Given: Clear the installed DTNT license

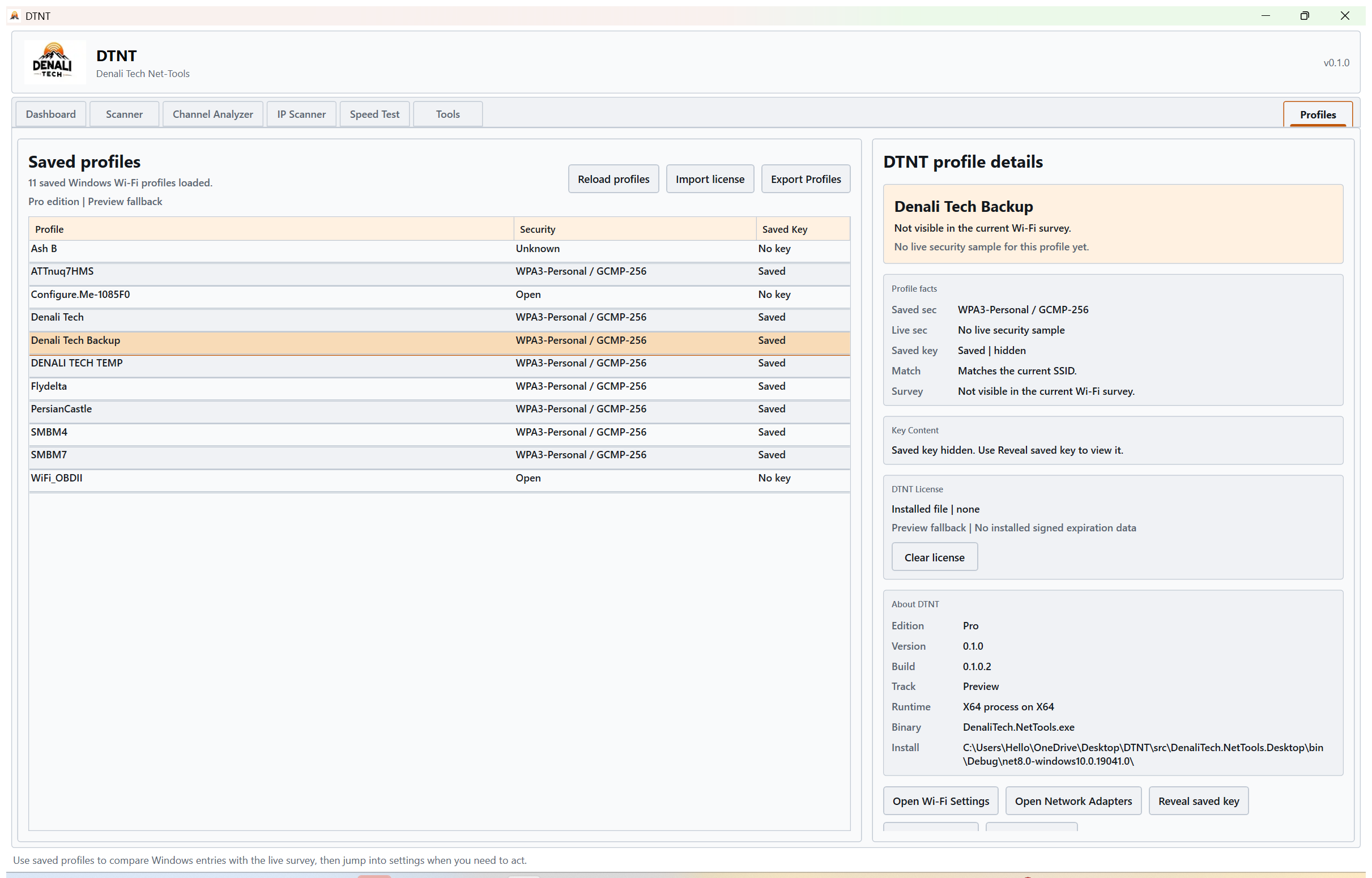Looking at the screenshot, I should click(x=934, y=557).
